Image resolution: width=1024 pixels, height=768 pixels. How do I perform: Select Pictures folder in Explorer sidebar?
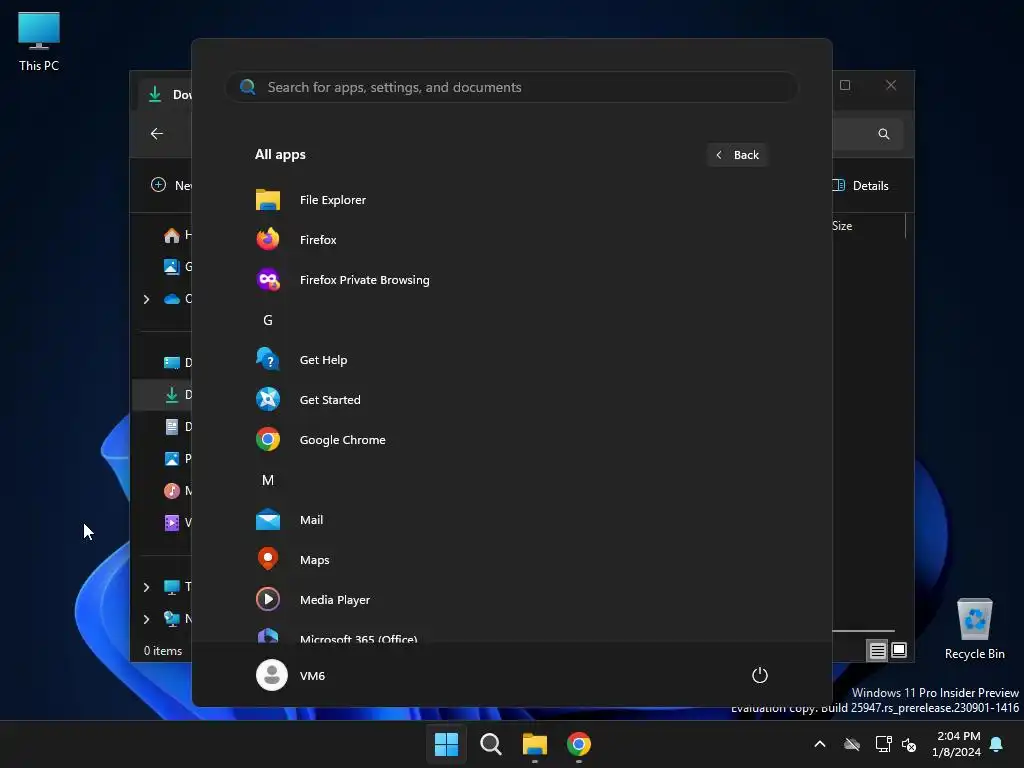[x=176, y=458]
